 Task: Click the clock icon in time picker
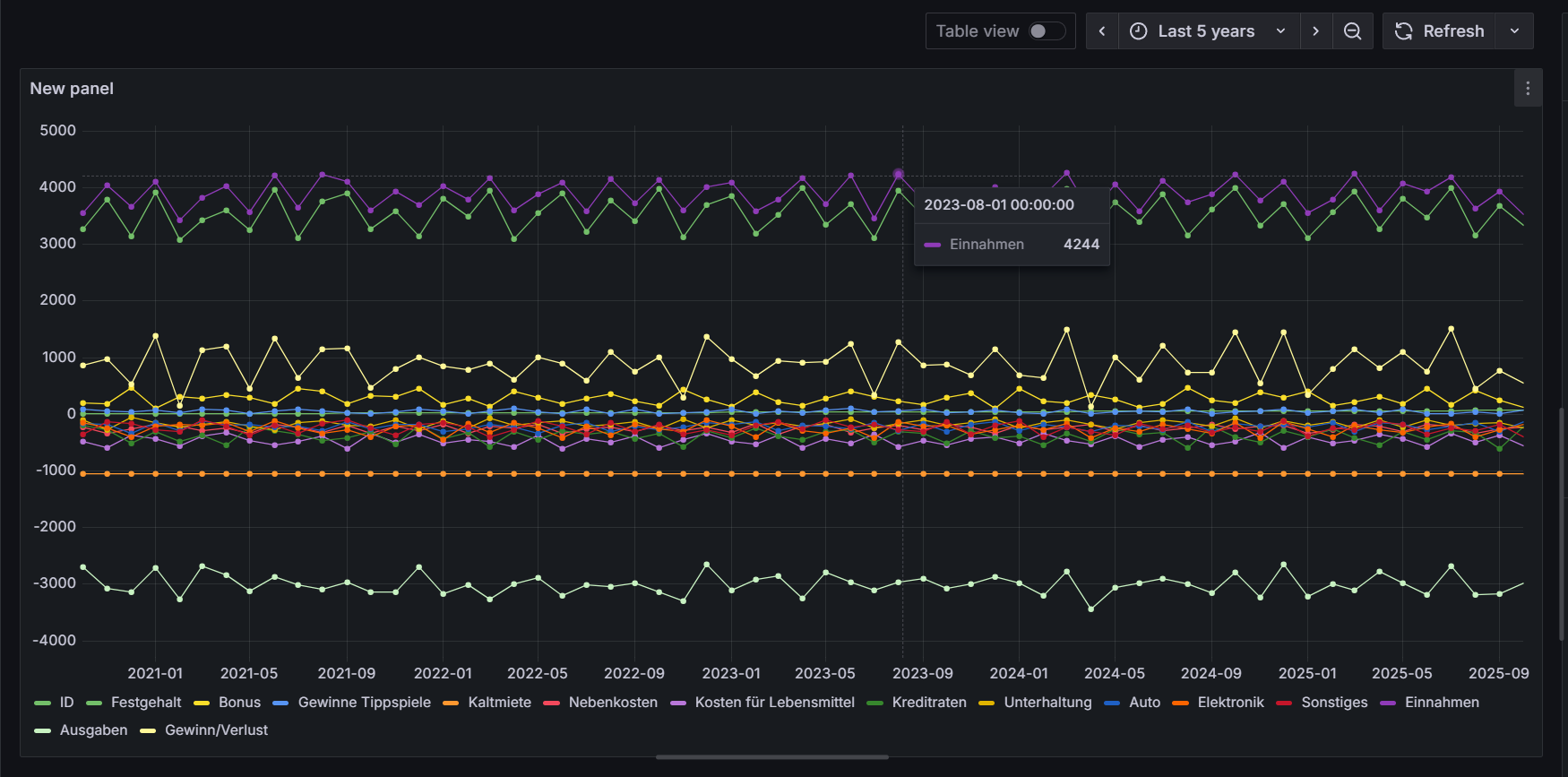click(x=1138, y=31)
